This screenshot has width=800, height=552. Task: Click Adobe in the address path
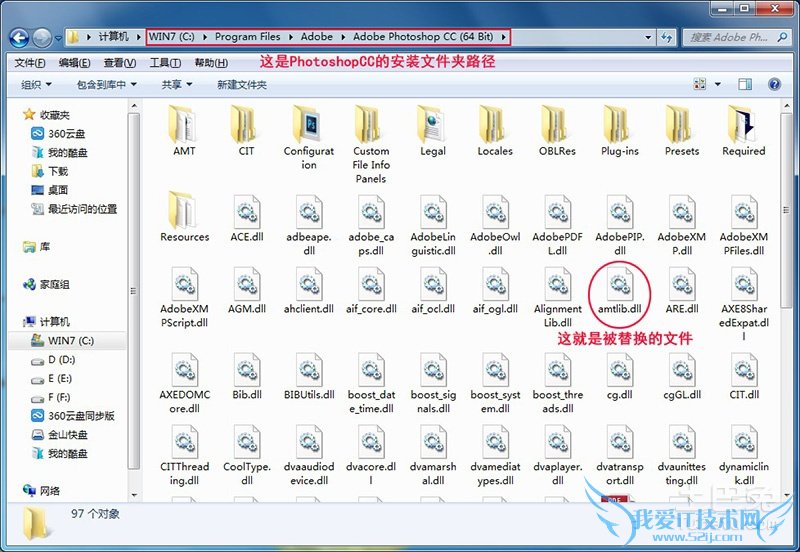click(x=316, y=37)
